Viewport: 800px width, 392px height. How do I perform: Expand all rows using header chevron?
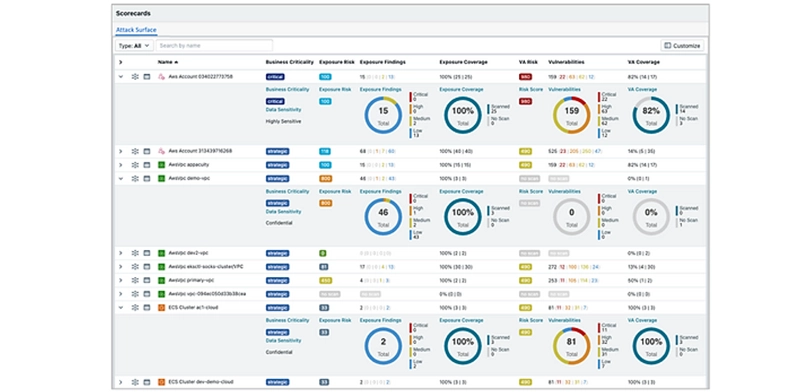[121, 62]
